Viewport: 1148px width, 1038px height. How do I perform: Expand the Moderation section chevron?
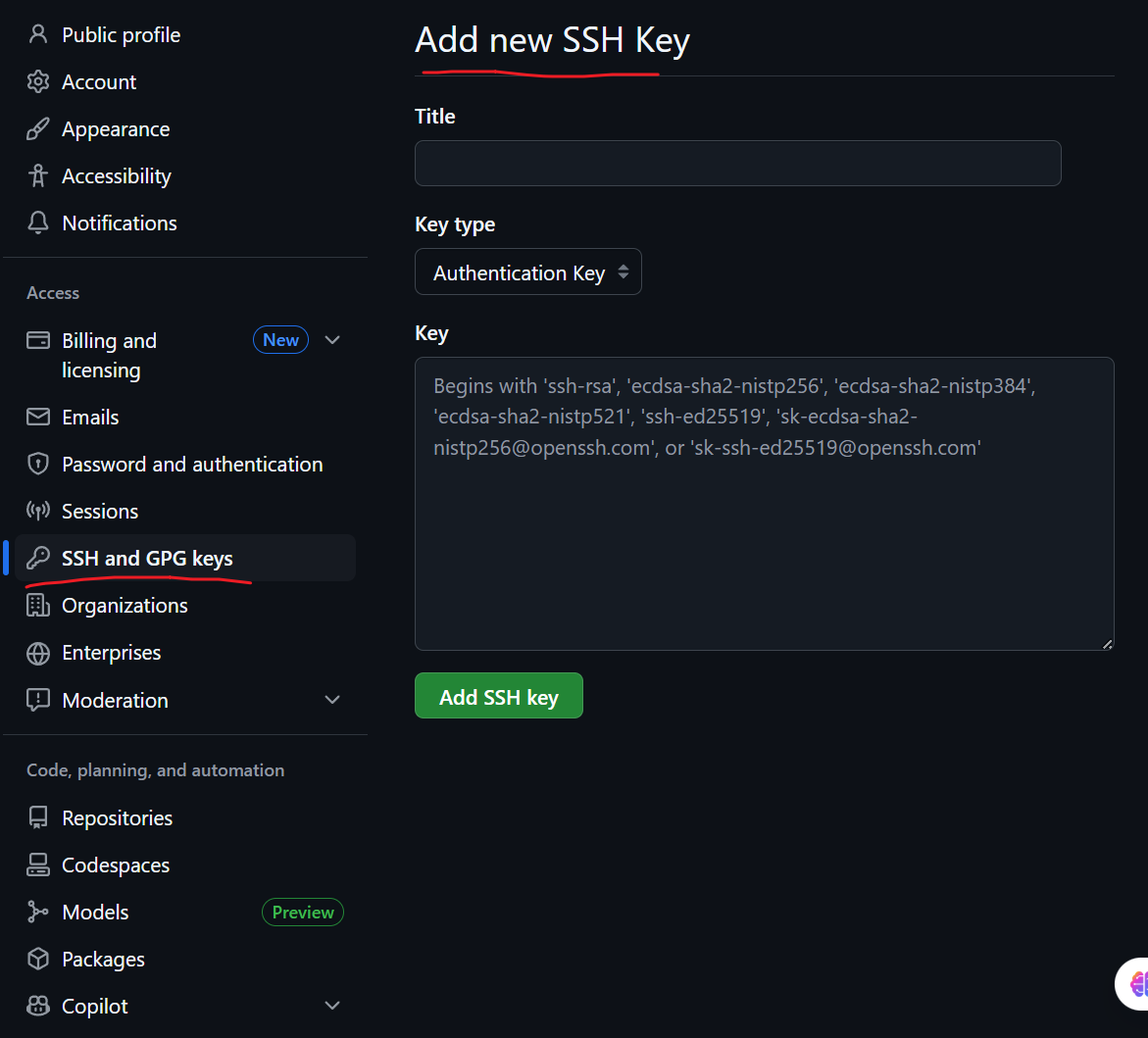[x=332, y=700]
